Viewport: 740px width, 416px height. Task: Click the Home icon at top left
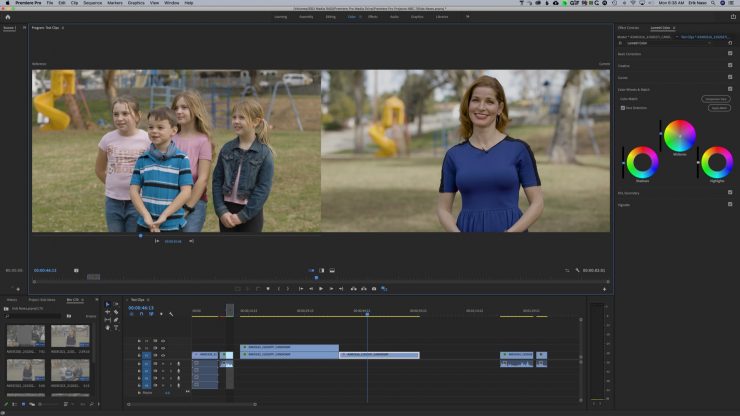click(x=8, y=17)
